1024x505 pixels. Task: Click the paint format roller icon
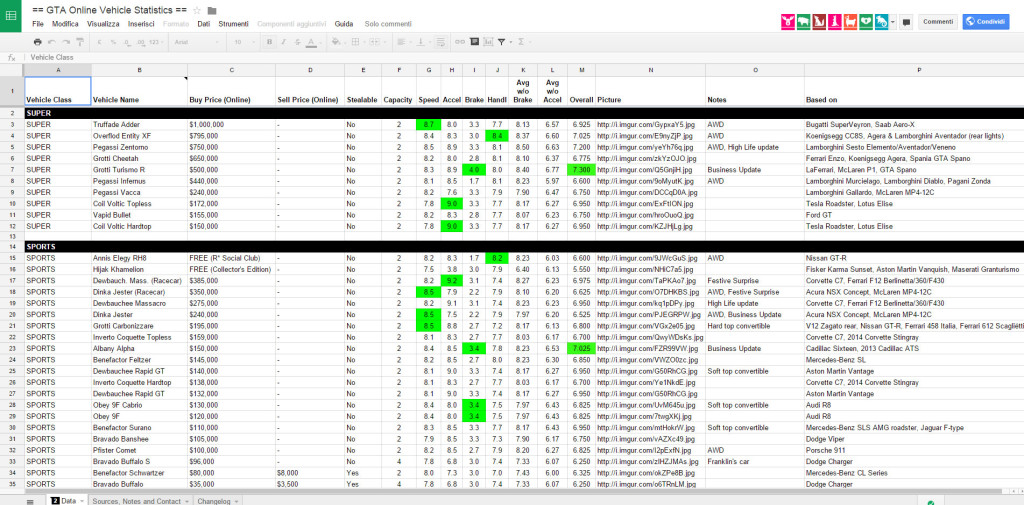[x=80, y=42]
